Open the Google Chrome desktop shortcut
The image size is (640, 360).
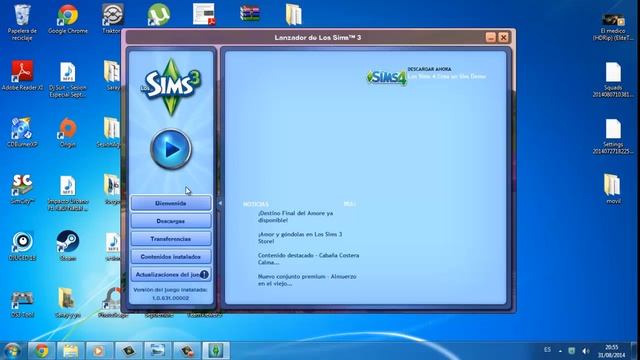click(x=68, y=19)
